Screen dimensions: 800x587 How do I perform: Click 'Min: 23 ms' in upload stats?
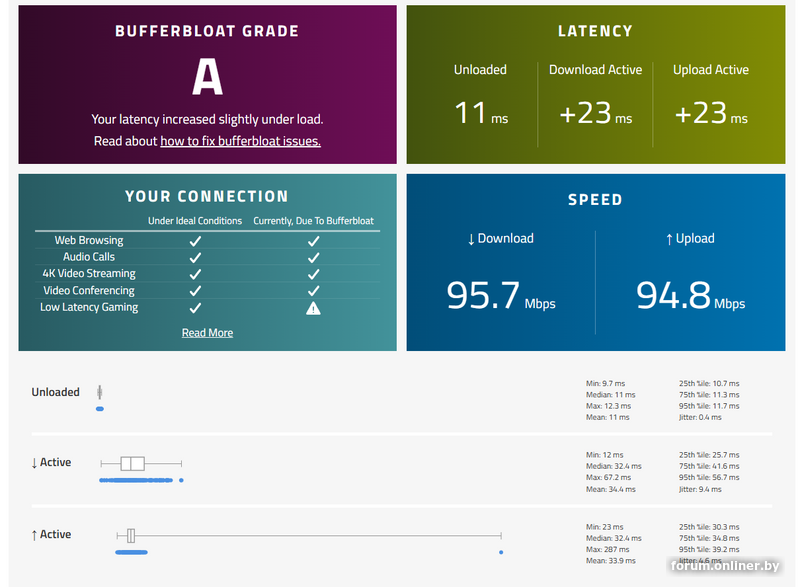[x=605, y=527]
